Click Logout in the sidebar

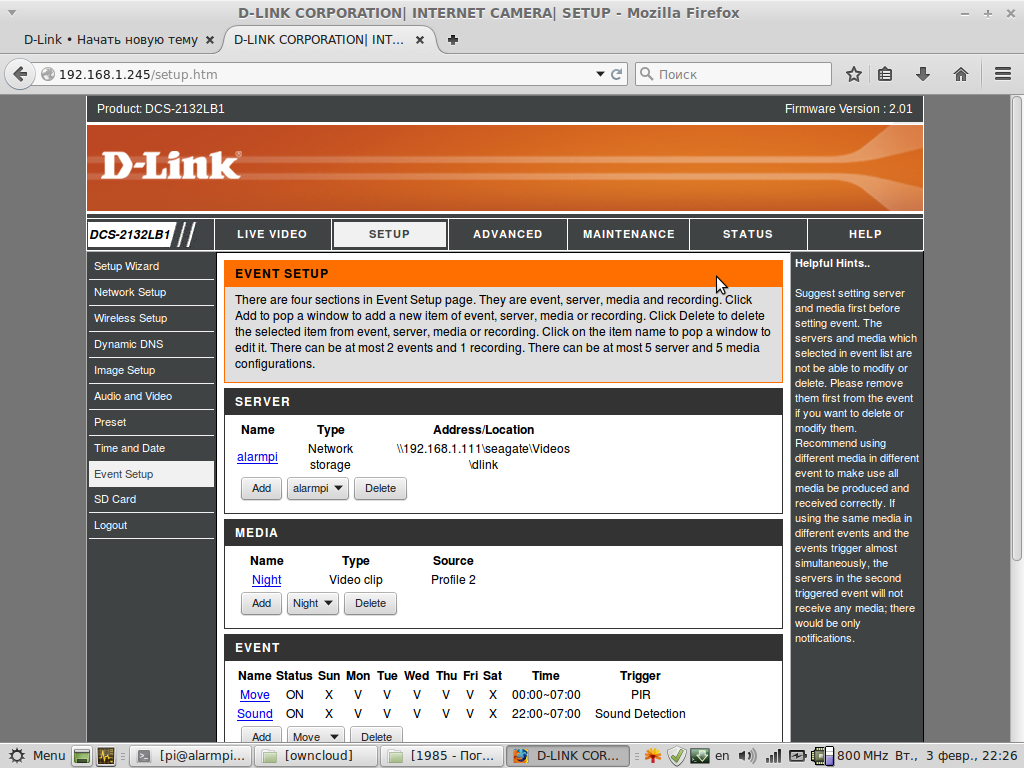(151, 526)
